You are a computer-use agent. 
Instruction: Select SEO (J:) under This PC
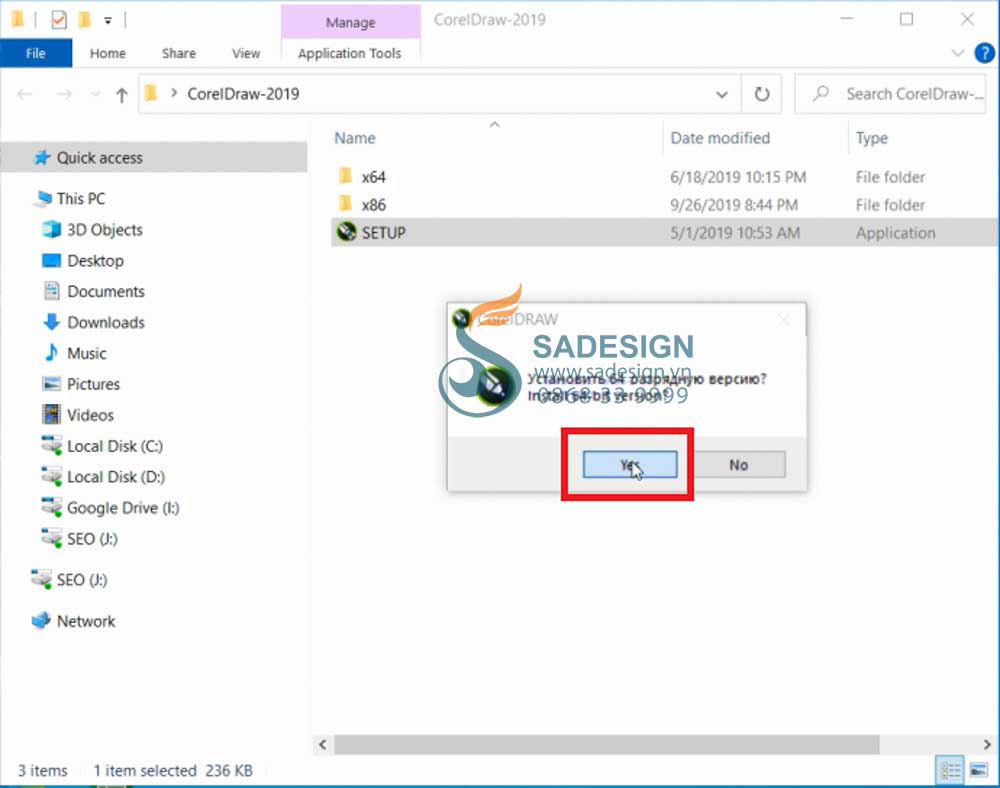click(x=92, y=539)
